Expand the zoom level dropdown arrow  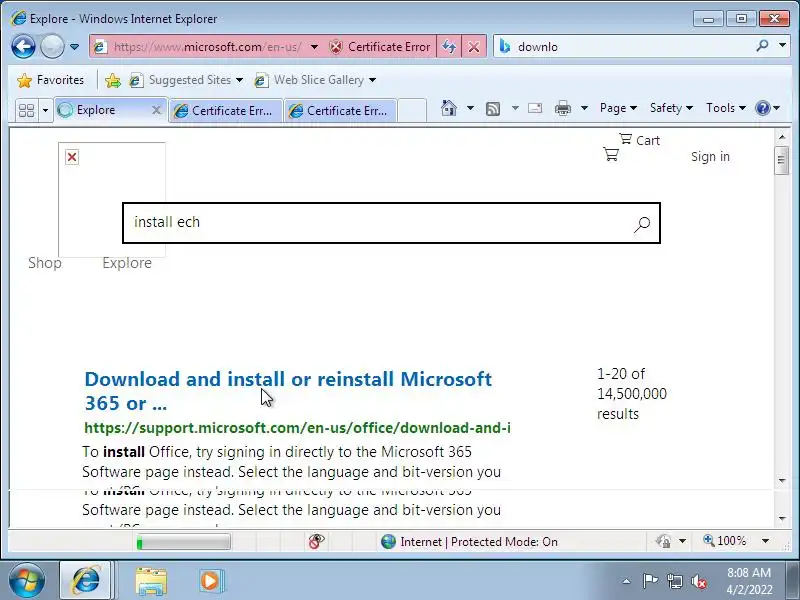[765, 541]
